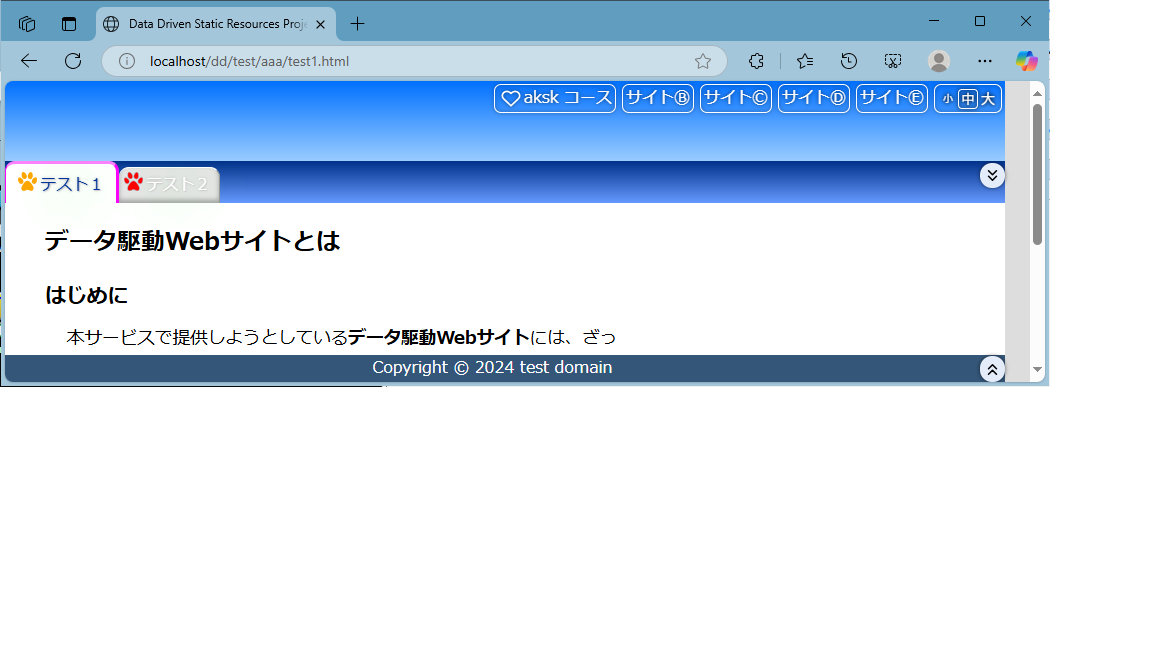Open browser History clock icon
The image size is (1152, 648).
849,61
